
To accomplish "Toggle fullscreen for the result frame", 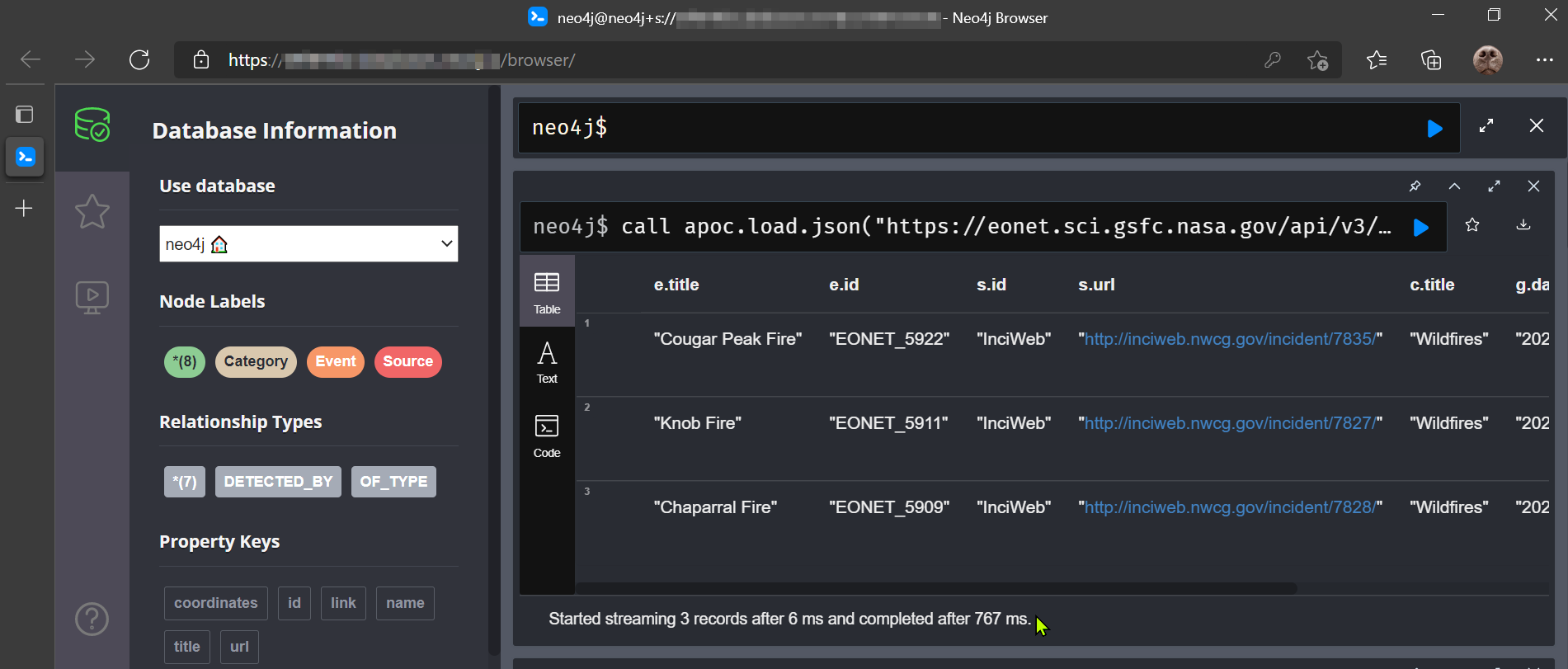I will [x=1494, y=186].
